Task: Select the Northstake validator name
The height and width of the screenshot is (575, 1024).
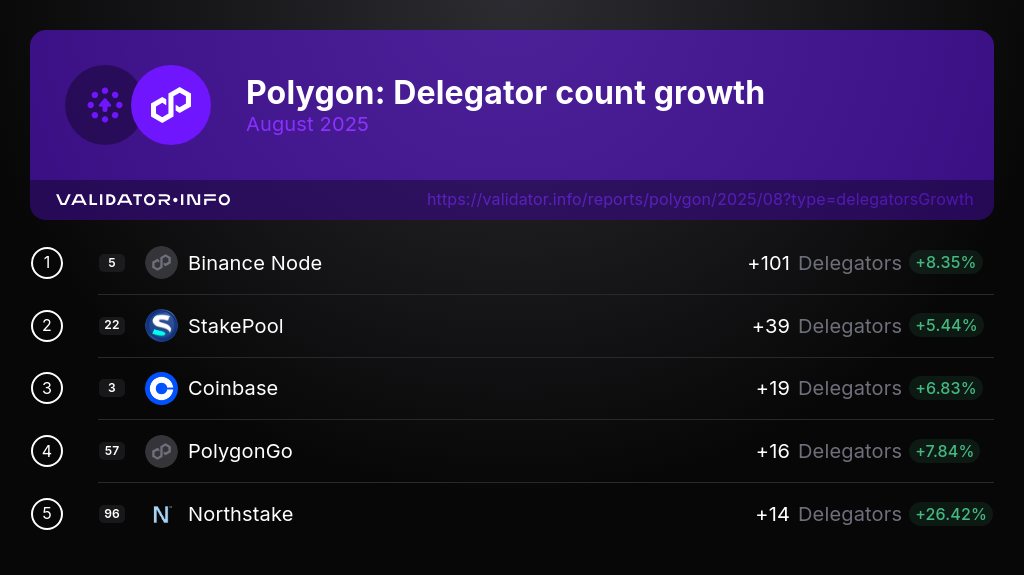Action: (x=240, y=514)
